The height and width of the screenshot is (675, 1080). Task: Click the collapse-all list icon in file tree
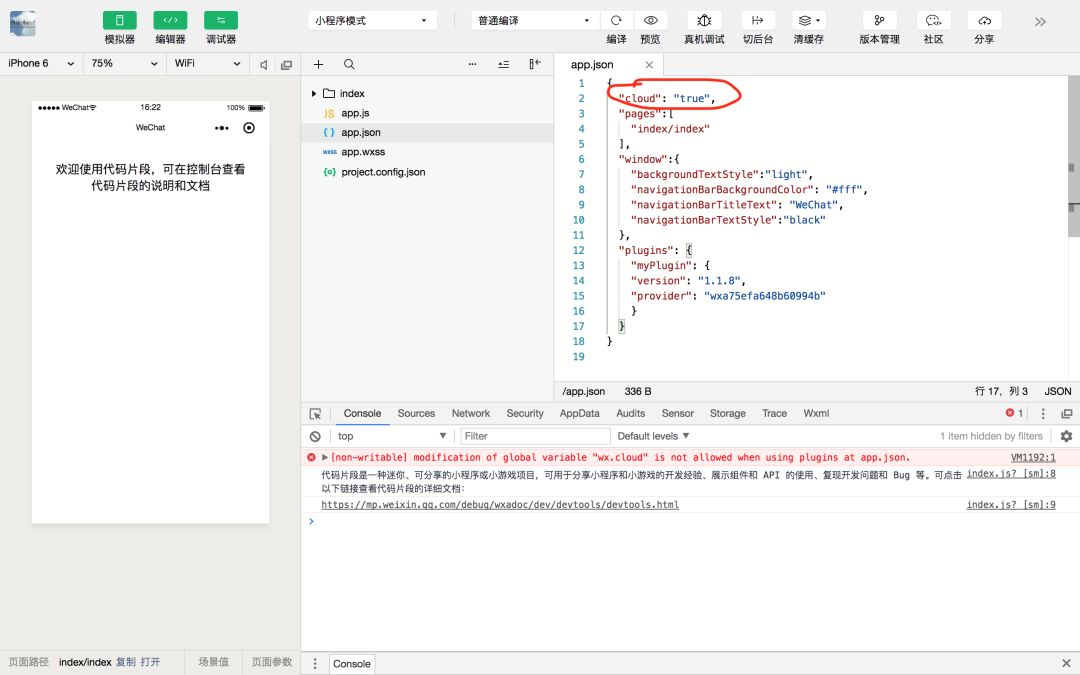point(503,64)
